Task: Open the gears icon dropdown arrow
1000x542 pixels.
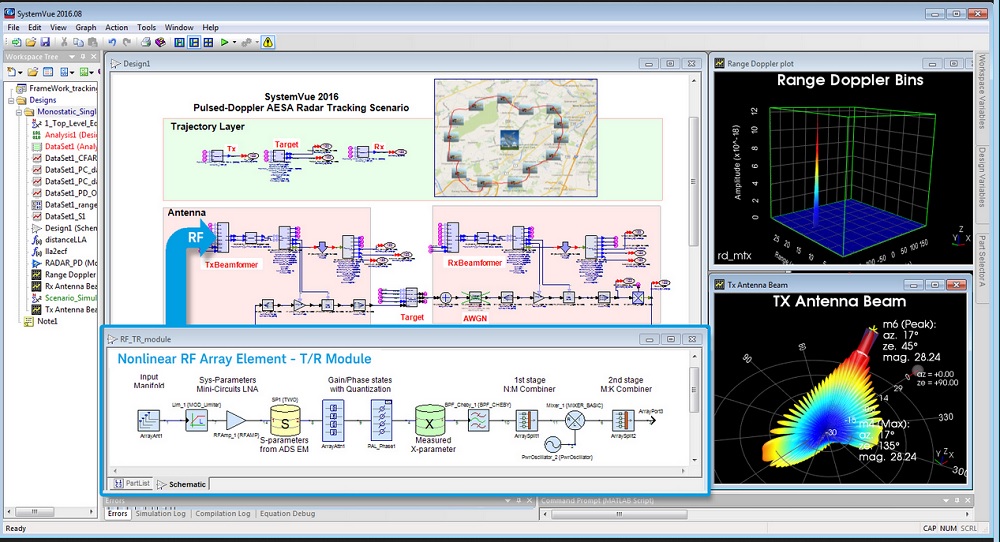Action: 256,43
